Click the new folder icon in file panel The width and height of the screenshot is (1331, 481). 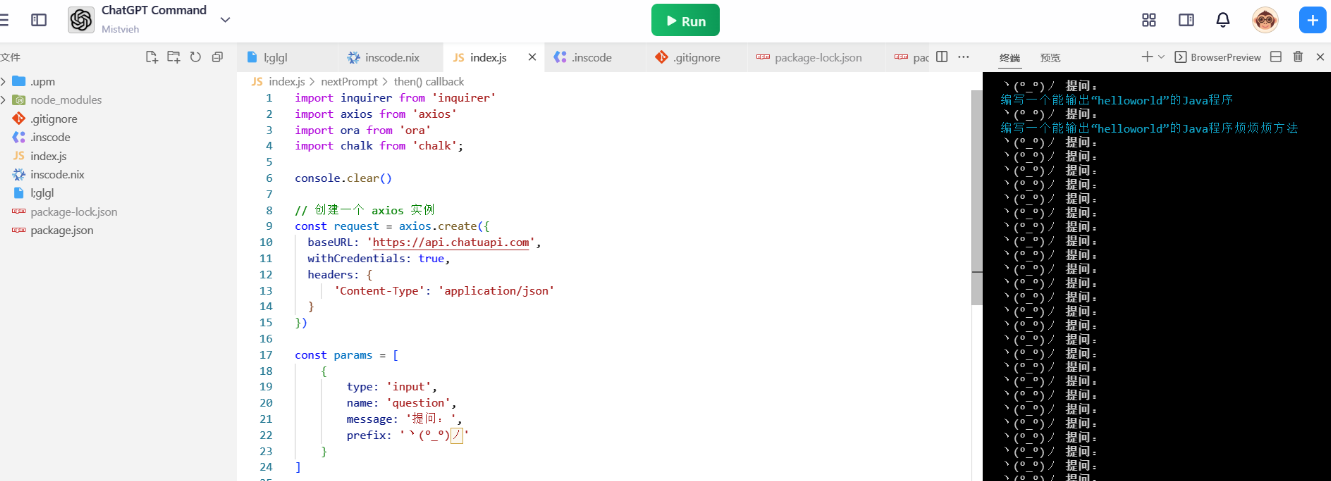click(x=174, y=57)
